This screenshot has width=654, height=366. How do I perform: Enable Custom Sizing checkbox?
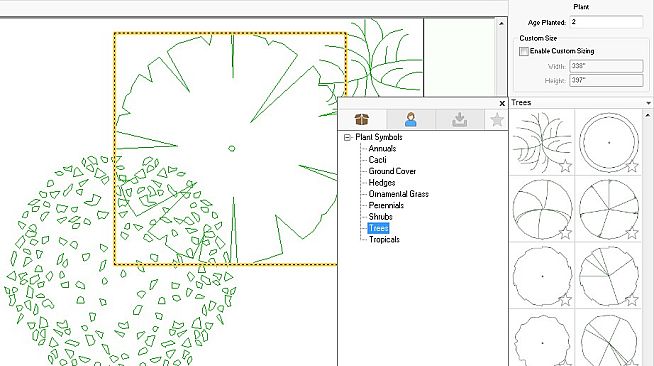(524, 51)
